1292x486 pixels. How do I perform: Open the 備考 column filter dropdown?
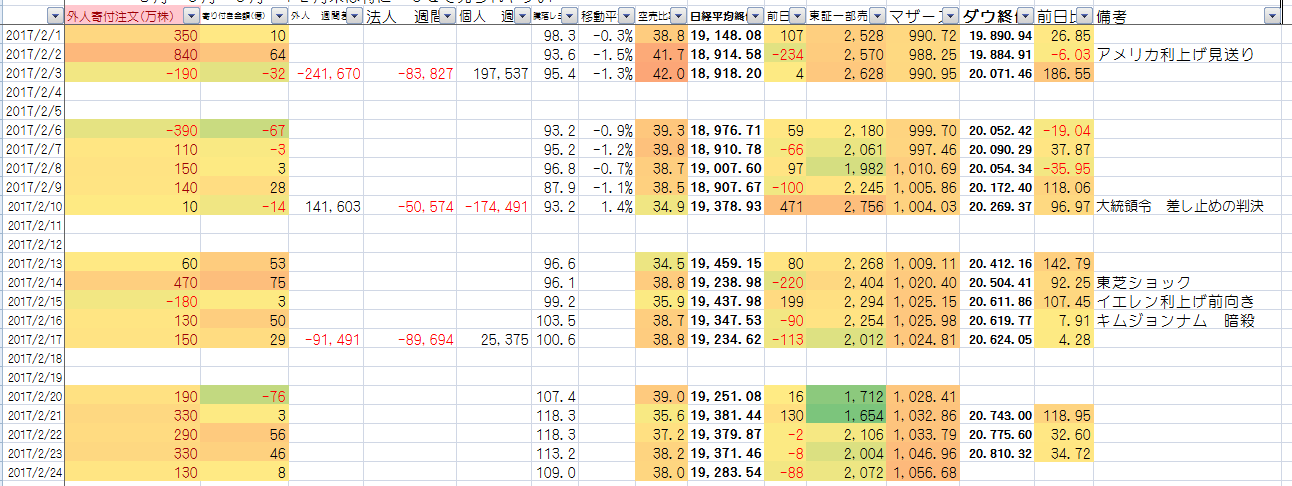pos(1271,16)
